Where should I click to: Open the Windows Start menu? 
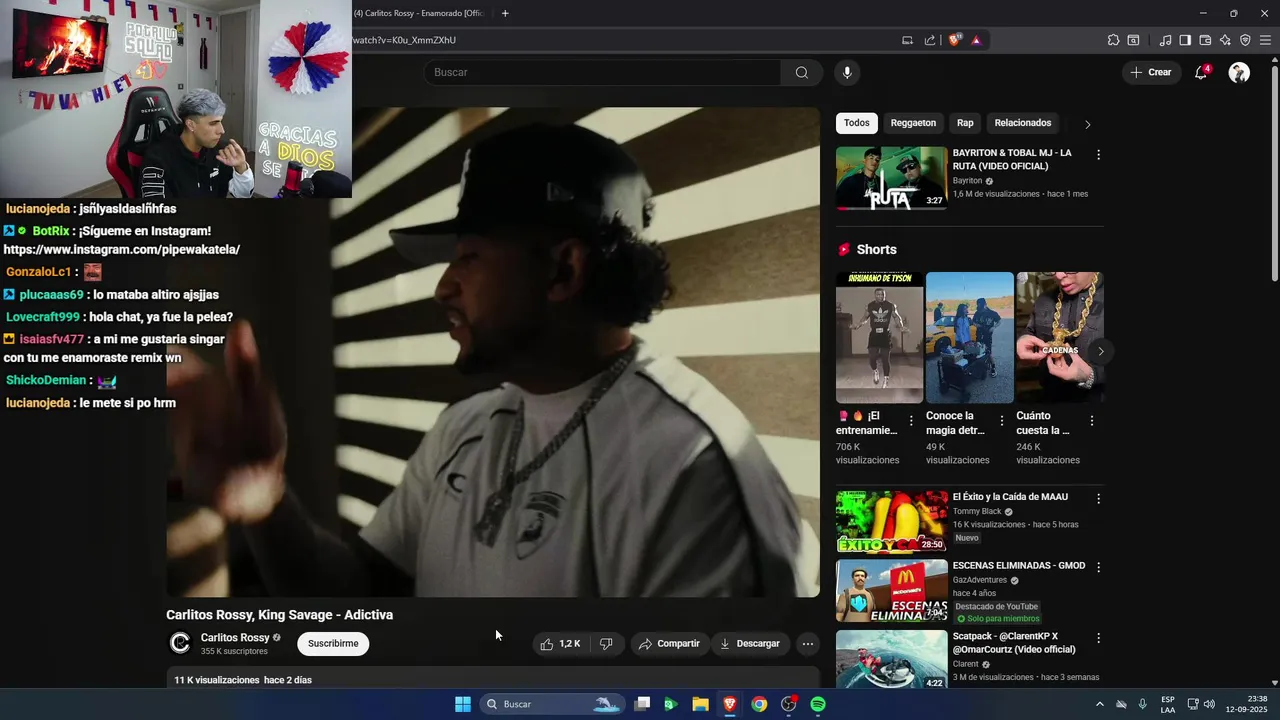coord(463,704)
